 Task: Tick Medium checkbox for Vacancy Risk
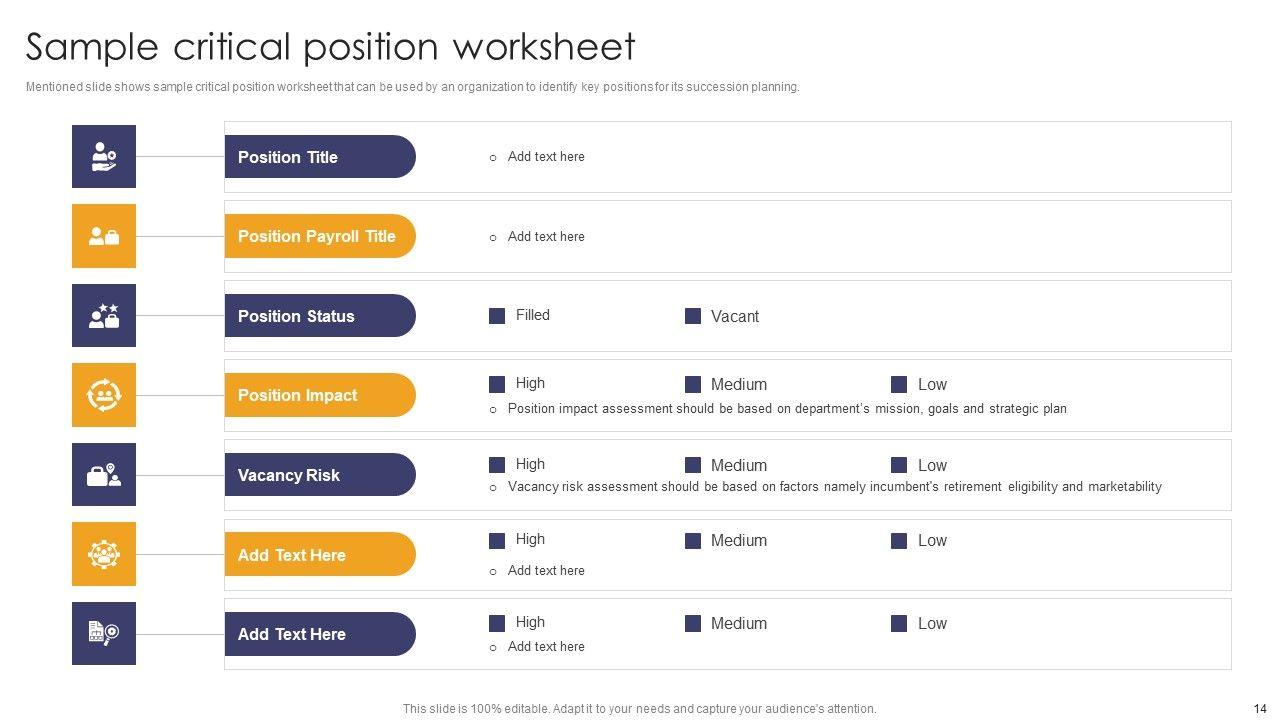(x=693, y=465)
